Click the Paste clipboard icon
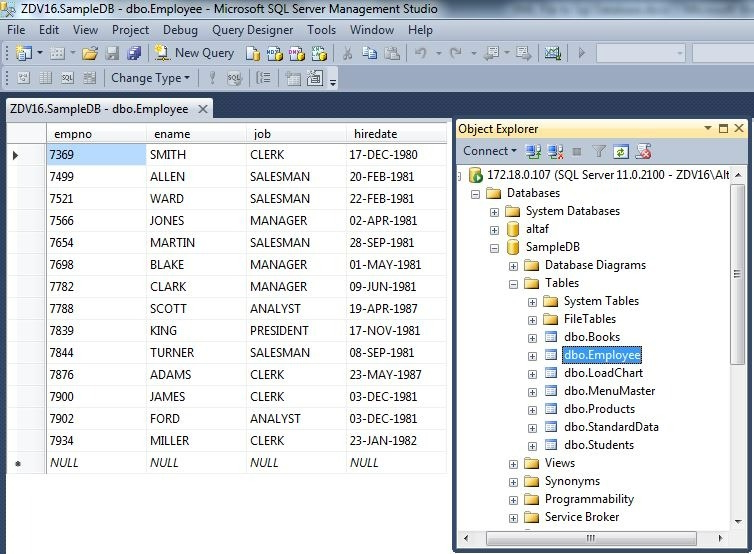 (x=392, y=53)
